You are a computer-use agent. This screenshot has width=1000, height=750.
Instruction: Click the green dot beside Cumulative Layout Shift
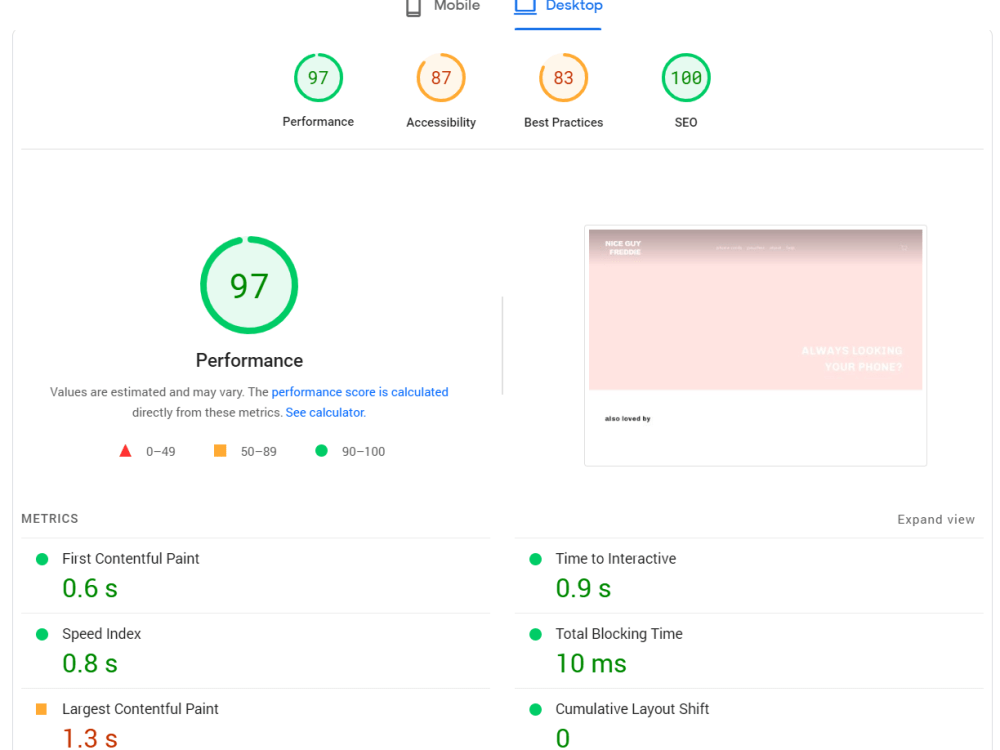pos(536,709)
